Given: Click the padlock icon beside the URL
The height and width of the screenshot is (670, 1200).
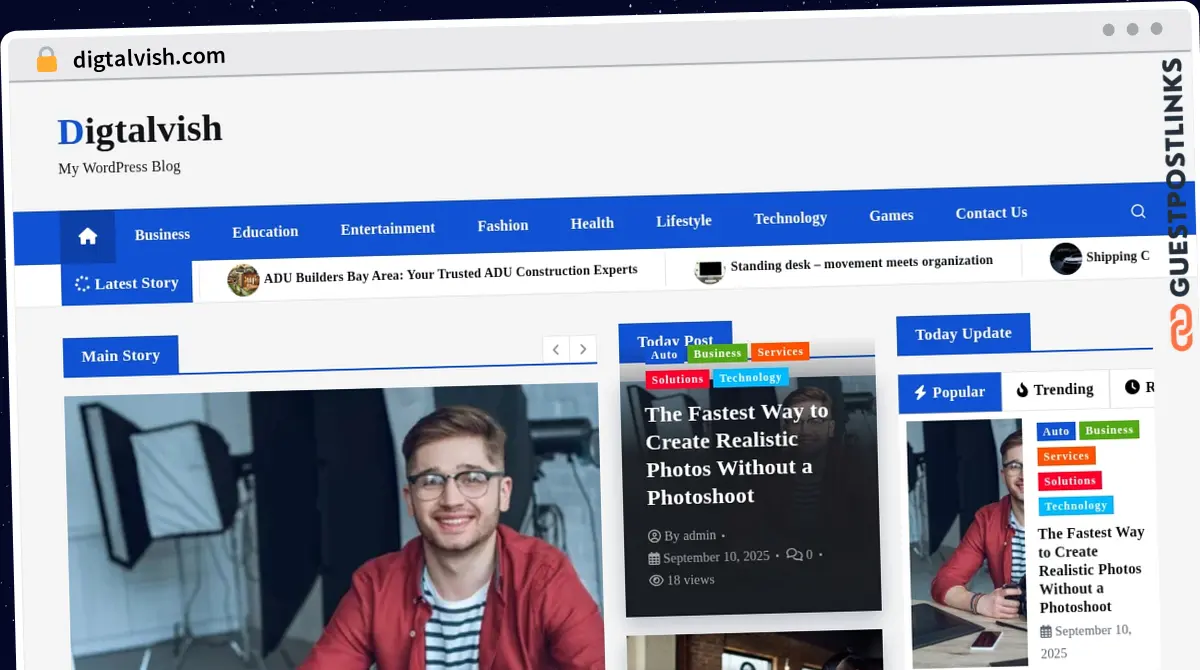Looking at the screenshot, I should (x=47, y=60).
